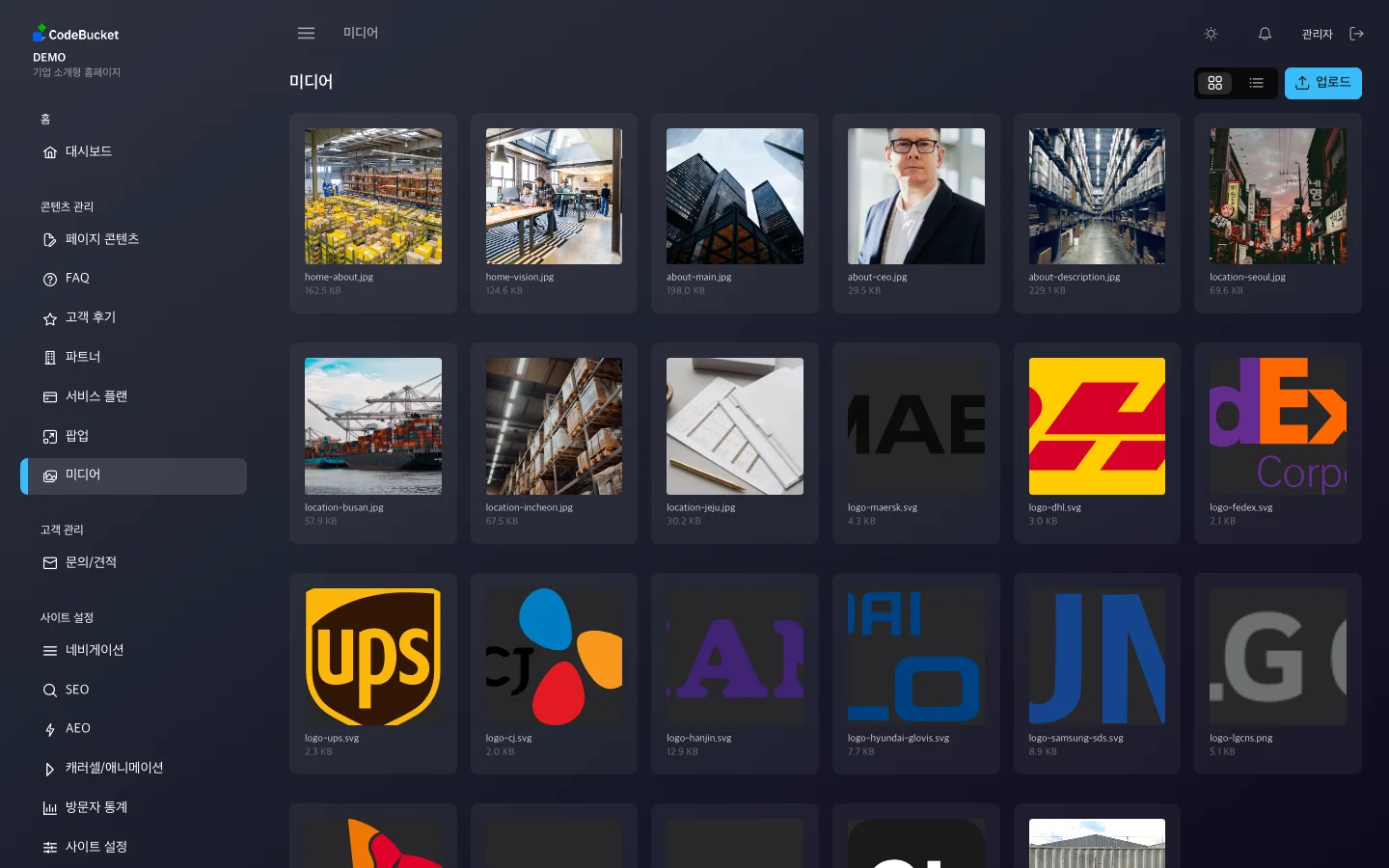The image size is (1389, 868).
Task: Select the logo-dhl.svg thumbnail
Action: click(x=1097, y=426)
